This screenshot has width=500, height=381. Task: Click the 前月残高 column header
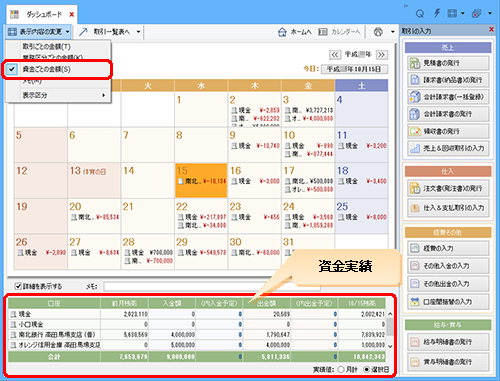pyautogui.click(x=124, y=303)
